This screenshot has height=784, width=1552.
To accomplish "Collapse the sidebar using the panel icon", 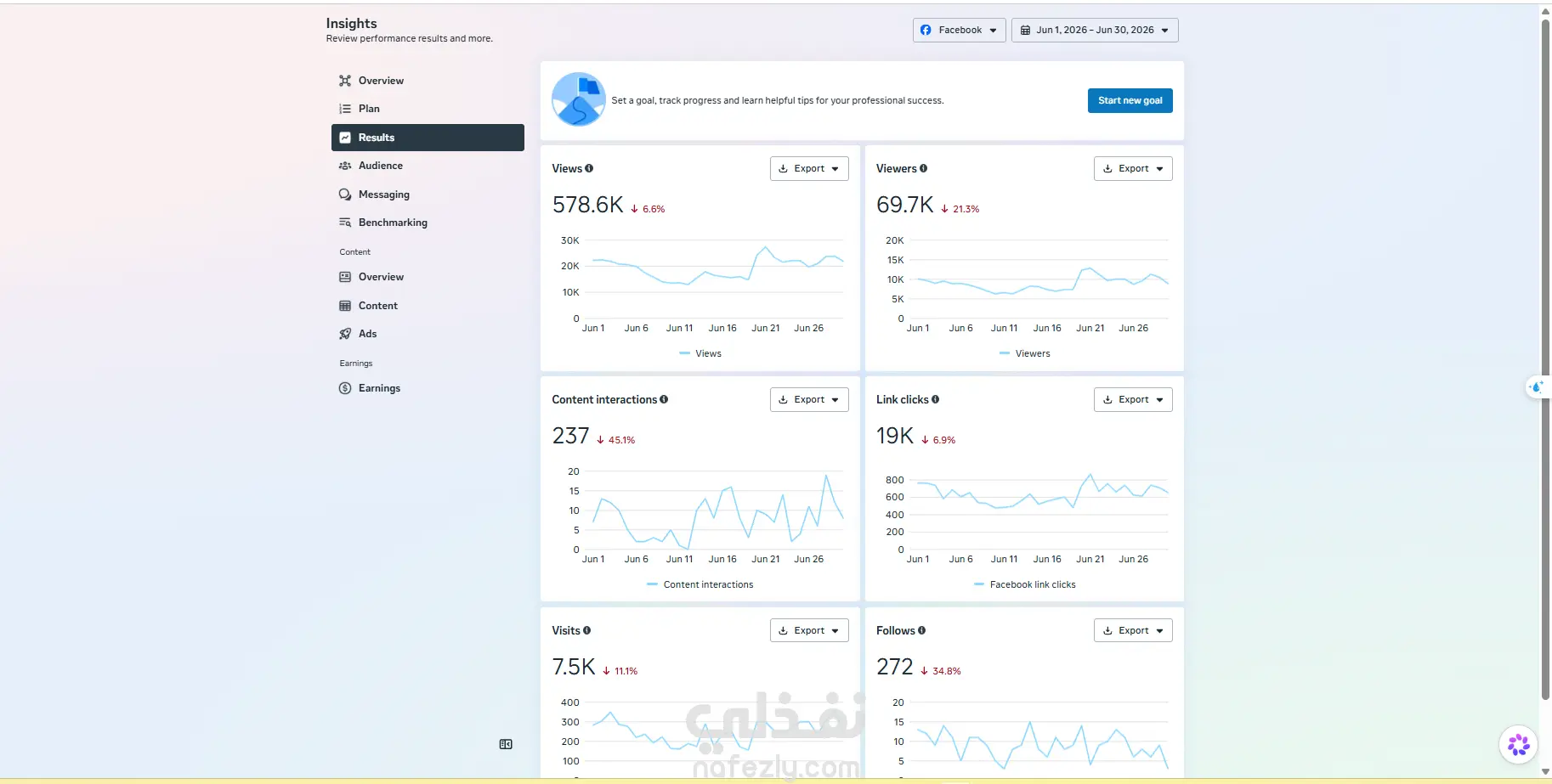I will (506, 744).
